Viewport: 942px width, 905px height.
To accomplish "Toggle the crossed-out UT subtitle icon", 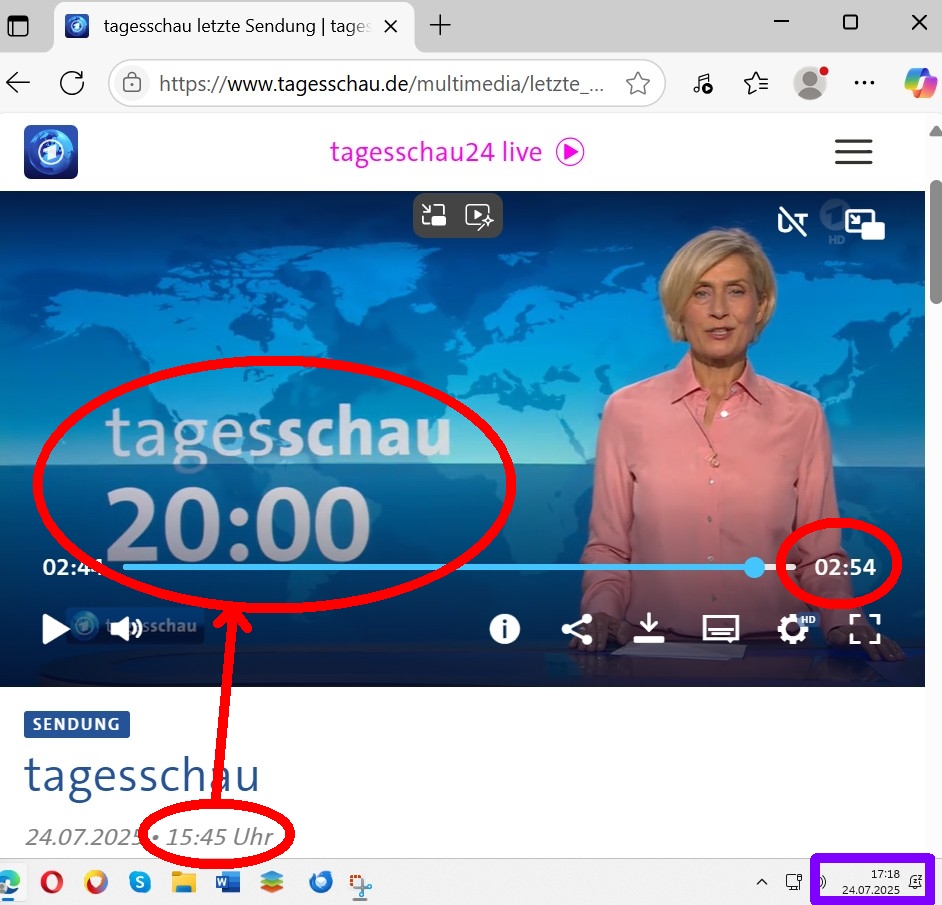I will [792, 222].
